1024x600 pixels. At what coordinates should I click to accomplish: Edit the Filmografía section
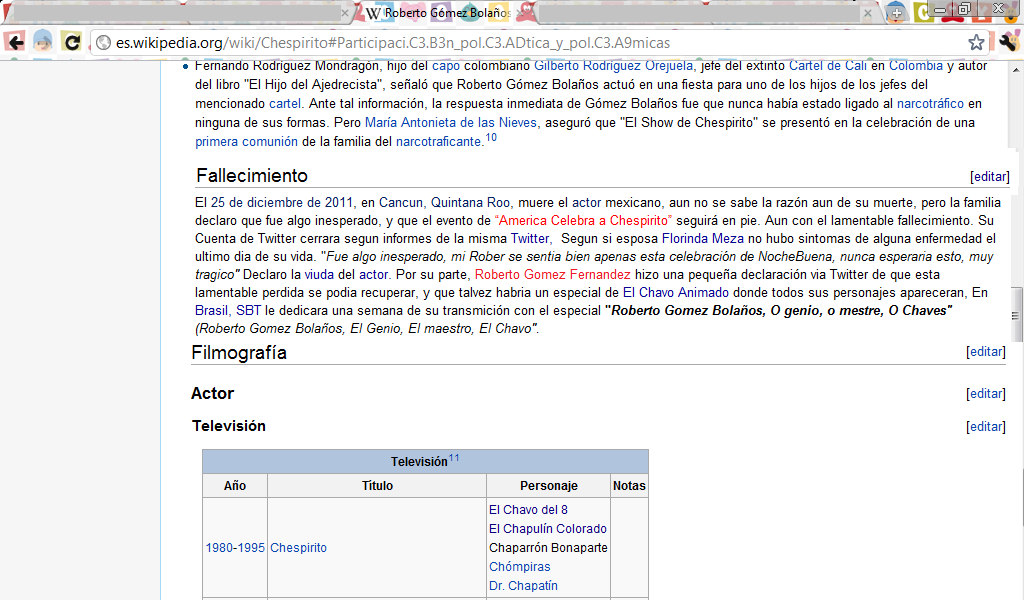tap(985, 352)
